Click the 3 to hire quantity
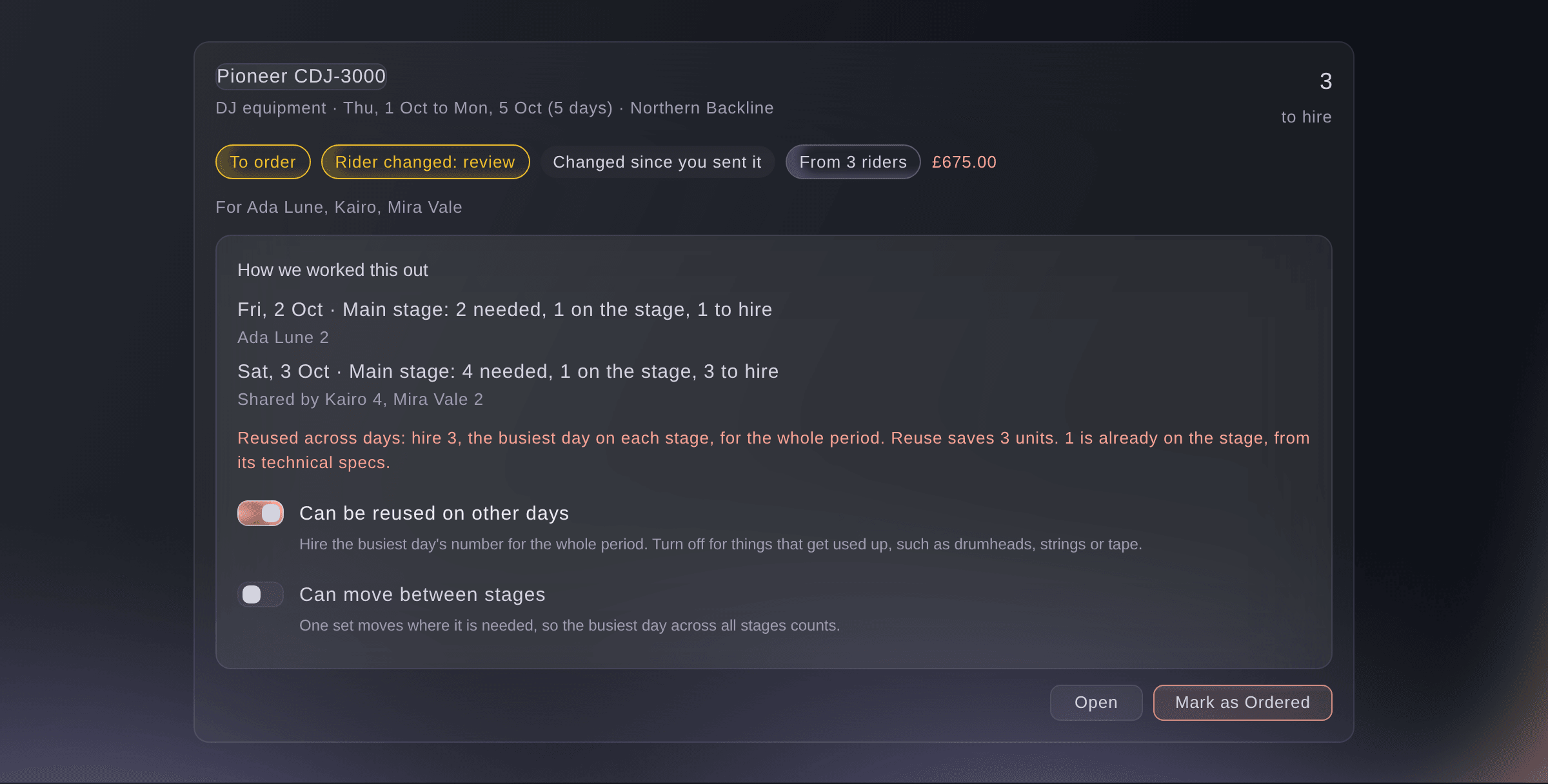This screenshot has height=784, width=1548. click(1307, 98)
